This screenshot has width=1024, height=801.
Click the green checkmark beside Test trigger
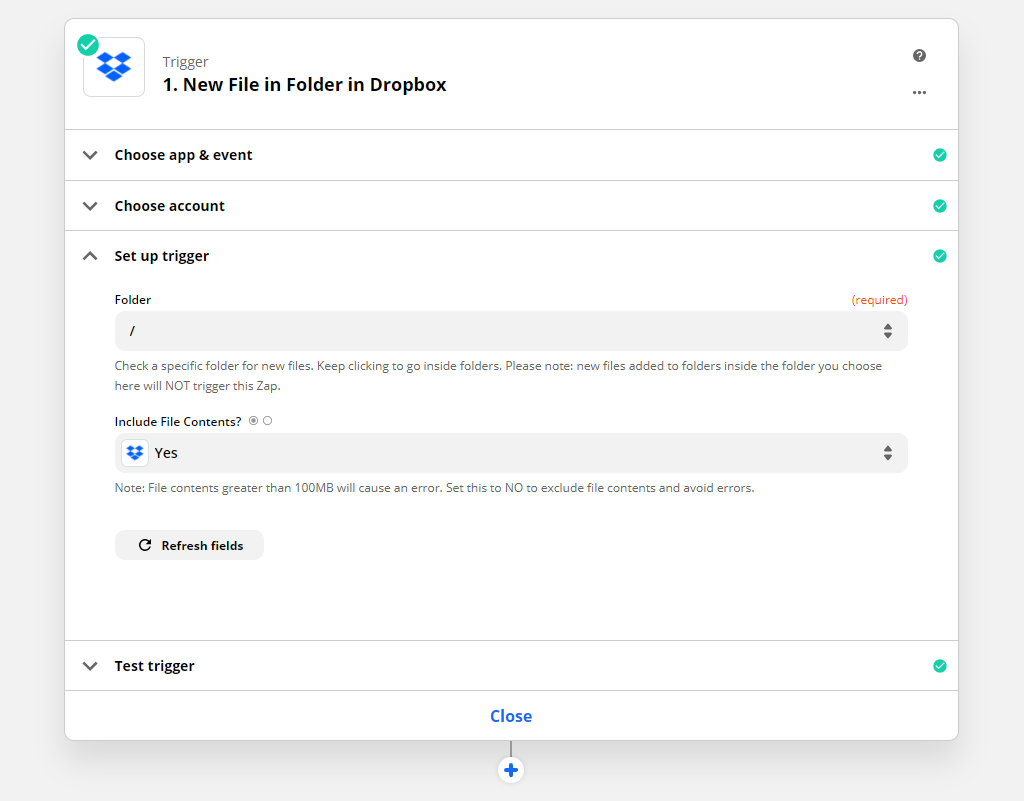[939, 666]
